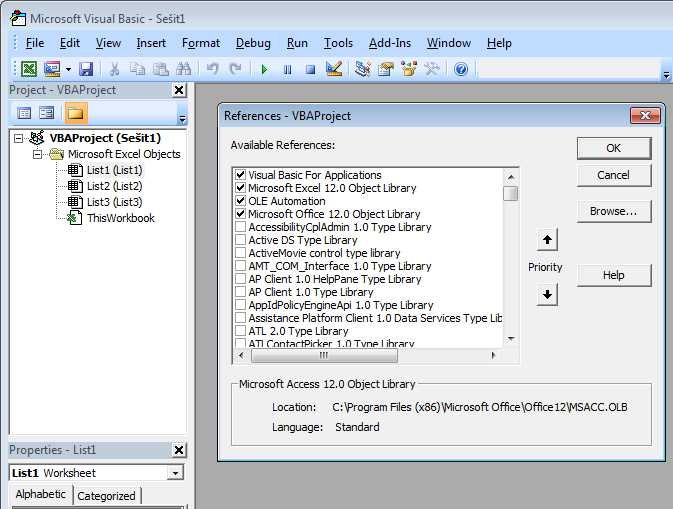
Task: Collapse the VBAProject (Sešit1) tree node
Action: 21,138
